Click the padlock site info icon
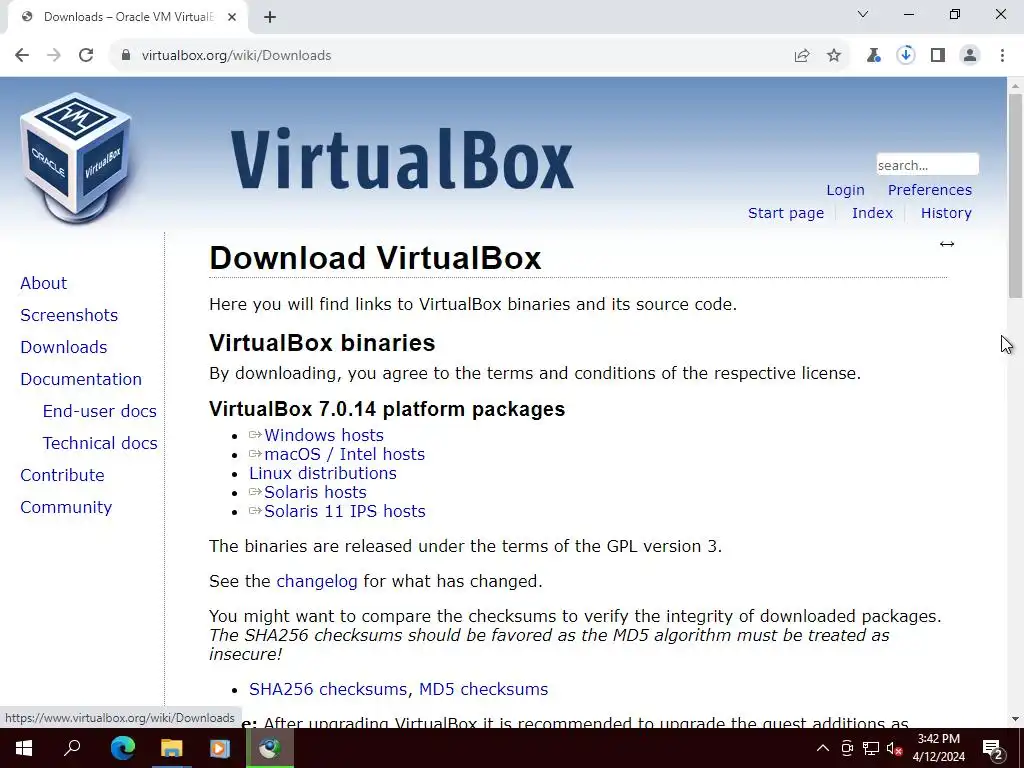 point(126,56)
